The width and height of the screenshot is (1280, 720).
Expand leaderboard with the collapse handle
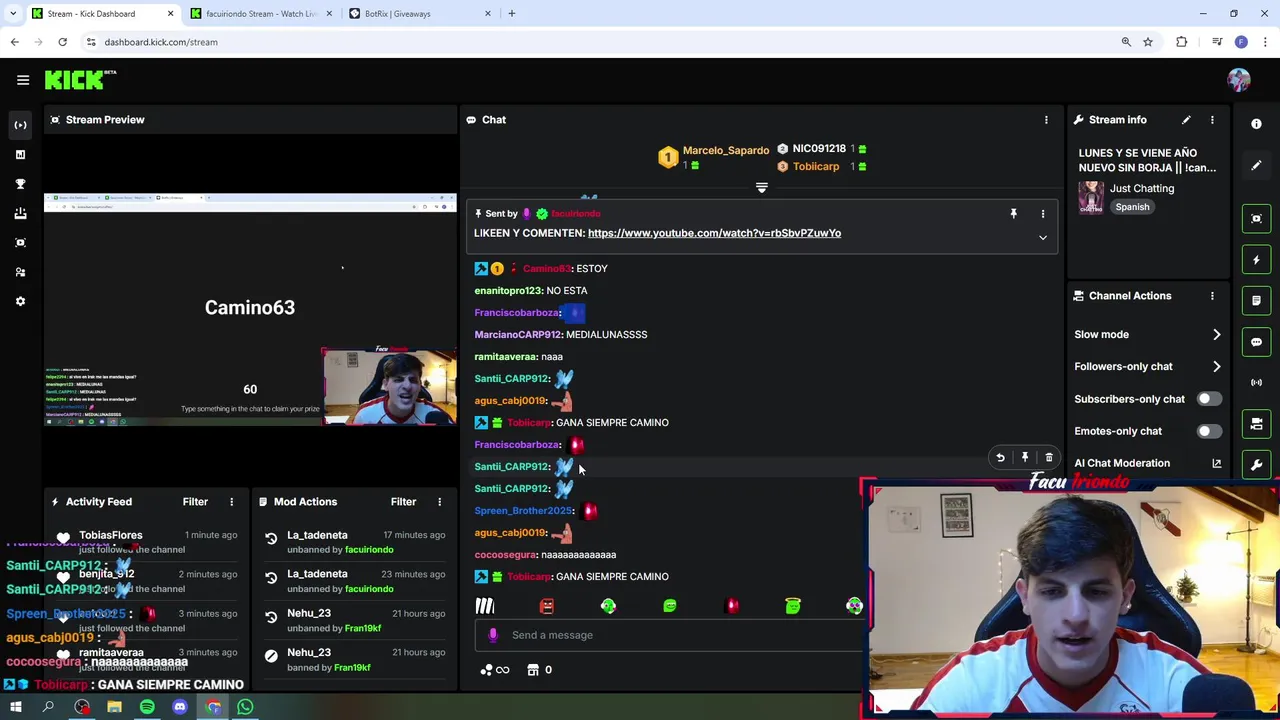pos(761,188)
